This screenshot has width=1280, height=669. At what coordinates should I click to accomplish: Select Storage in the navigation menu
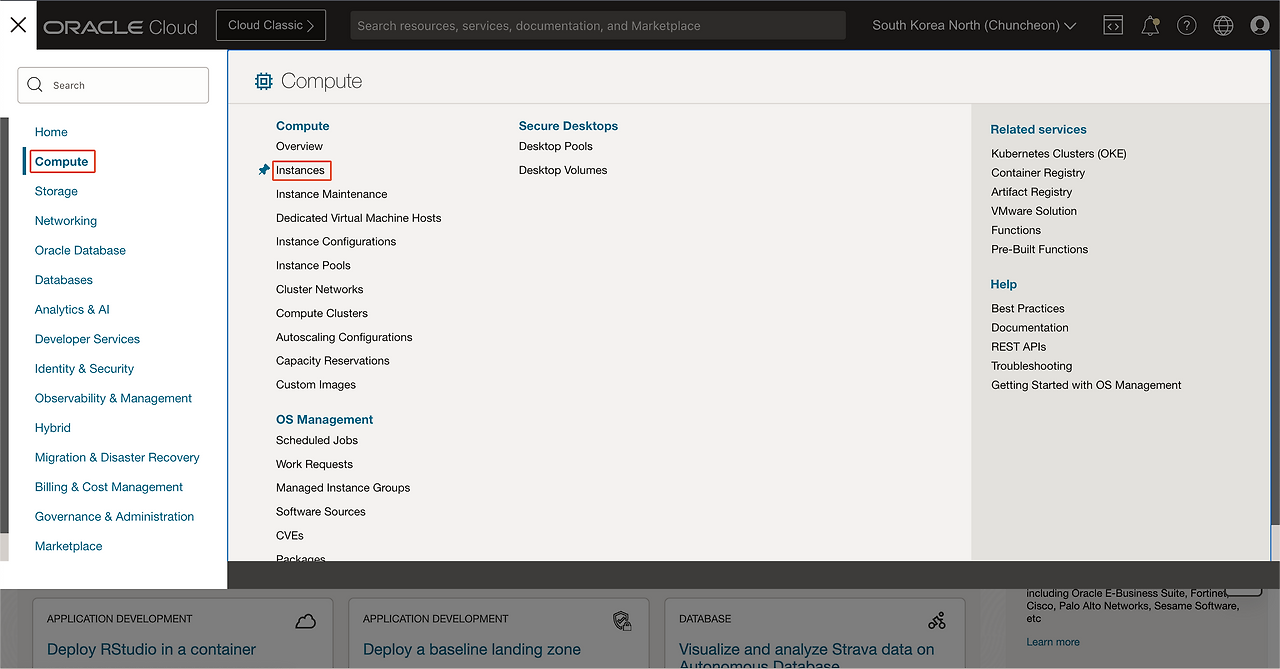[56, 191]
